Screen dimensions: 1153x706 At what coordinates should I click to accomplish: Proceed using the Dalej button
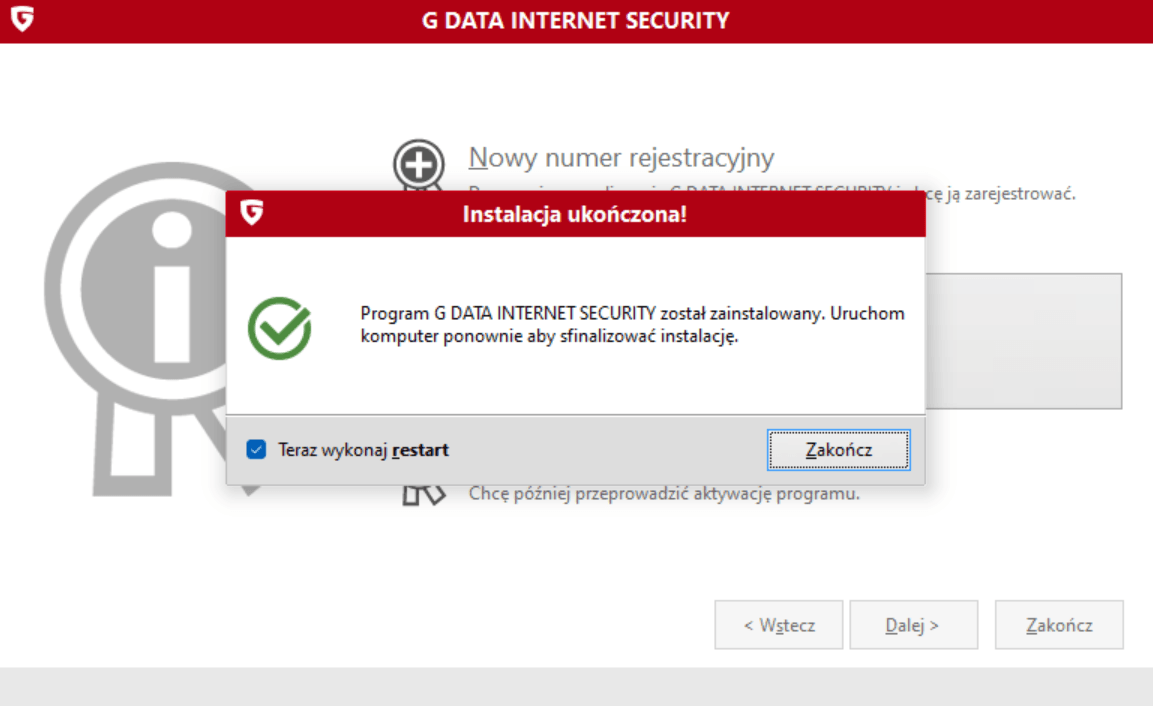(x=912, y=625)
